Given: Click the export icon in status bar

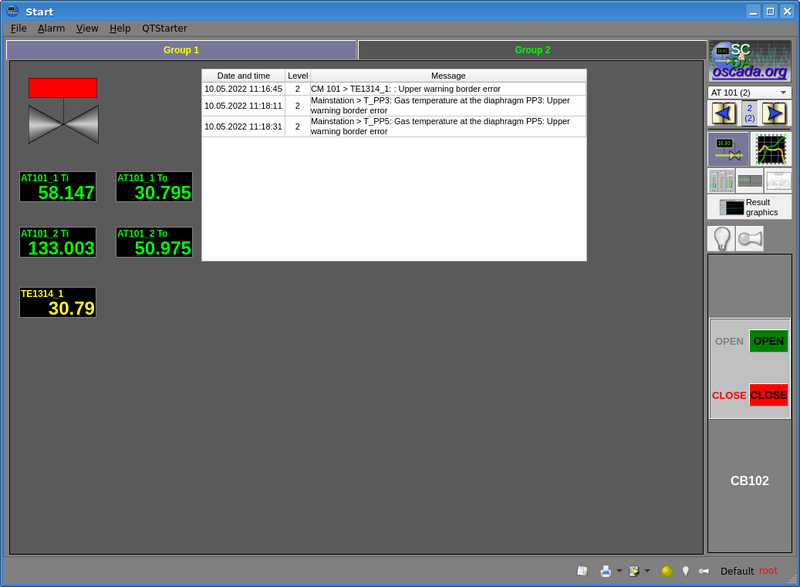Looking at the screenshot, I should click(634, 571).
